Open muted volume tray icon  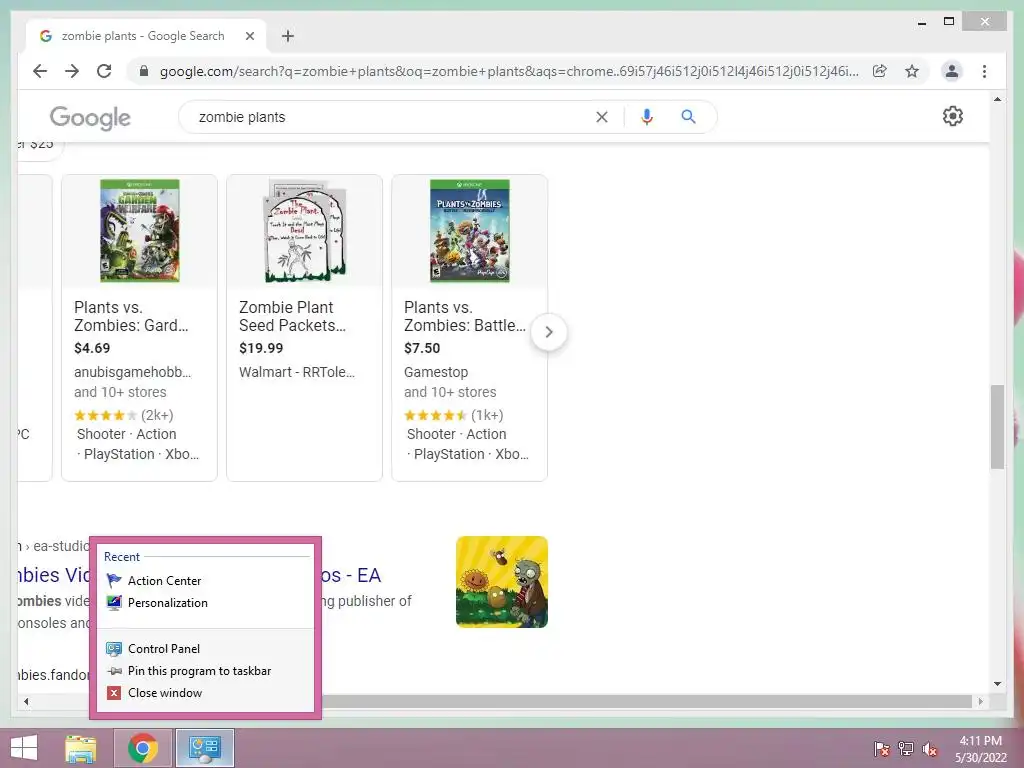pos(930,749)
